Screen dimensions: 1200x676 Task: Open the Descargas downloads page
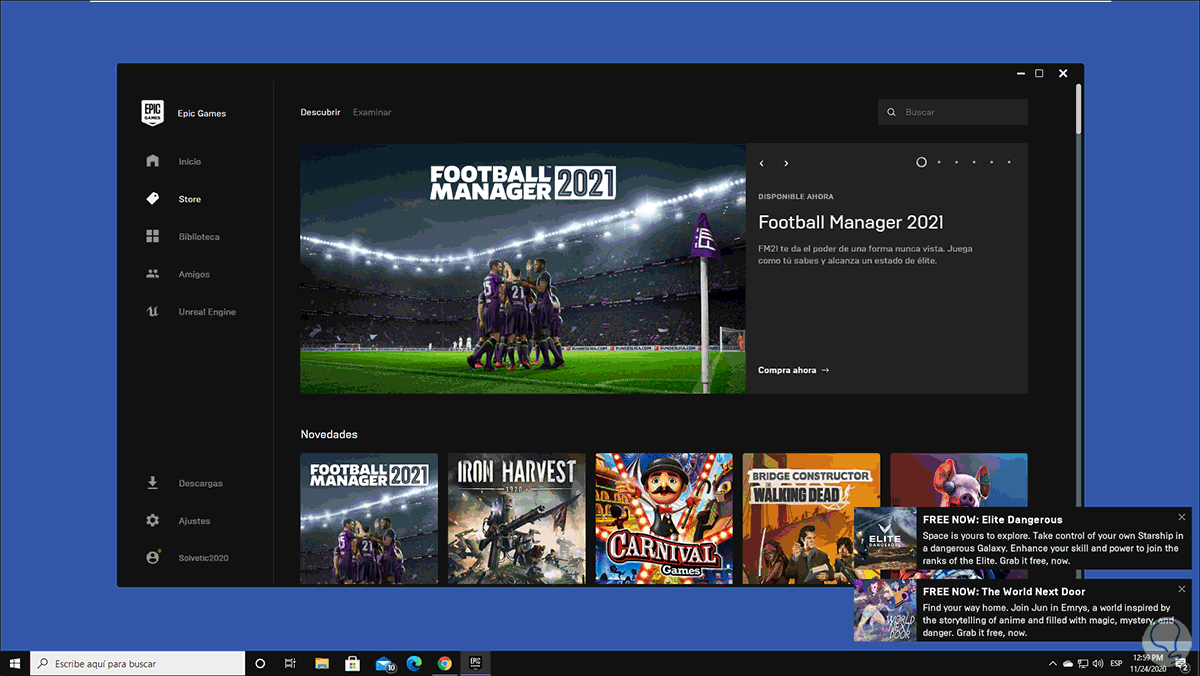click(184, 483)
